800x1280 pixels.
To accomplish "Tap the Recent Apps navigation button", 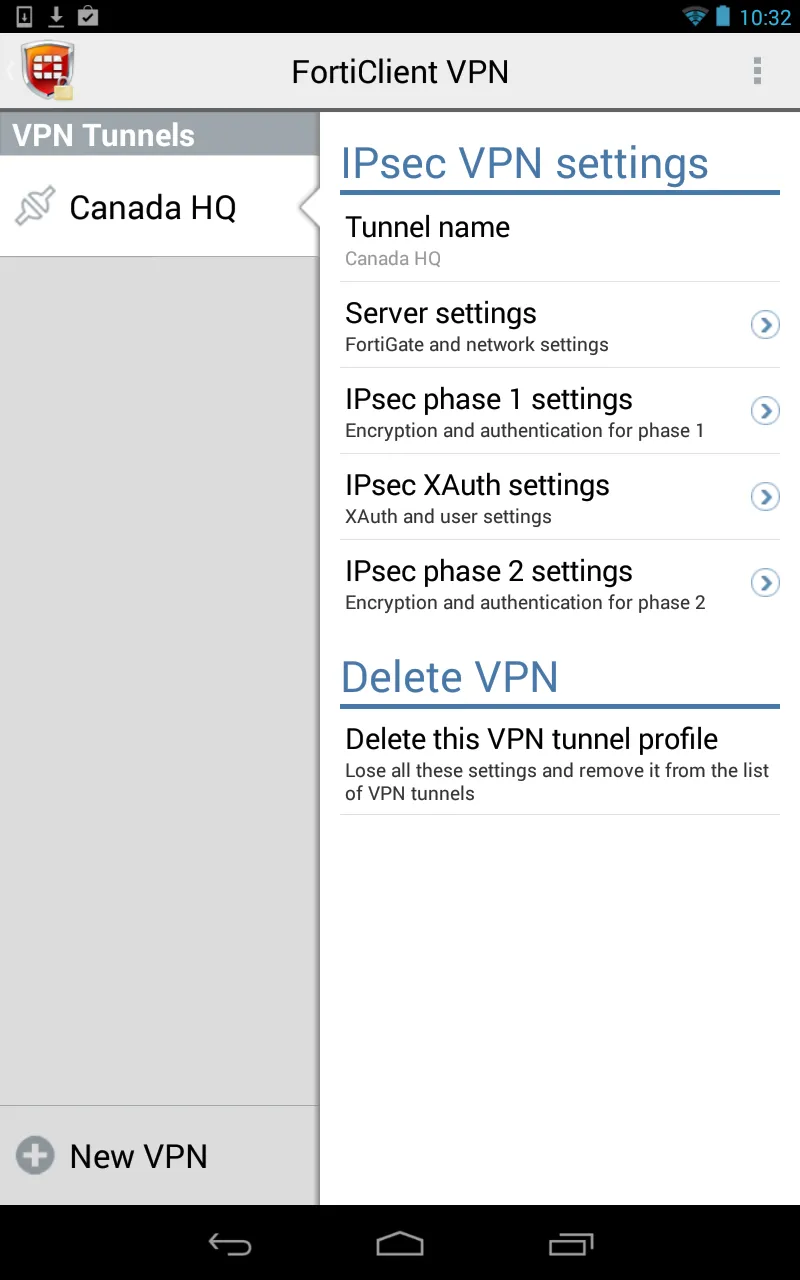I will pyautogui.click(x=571, y=1244).
